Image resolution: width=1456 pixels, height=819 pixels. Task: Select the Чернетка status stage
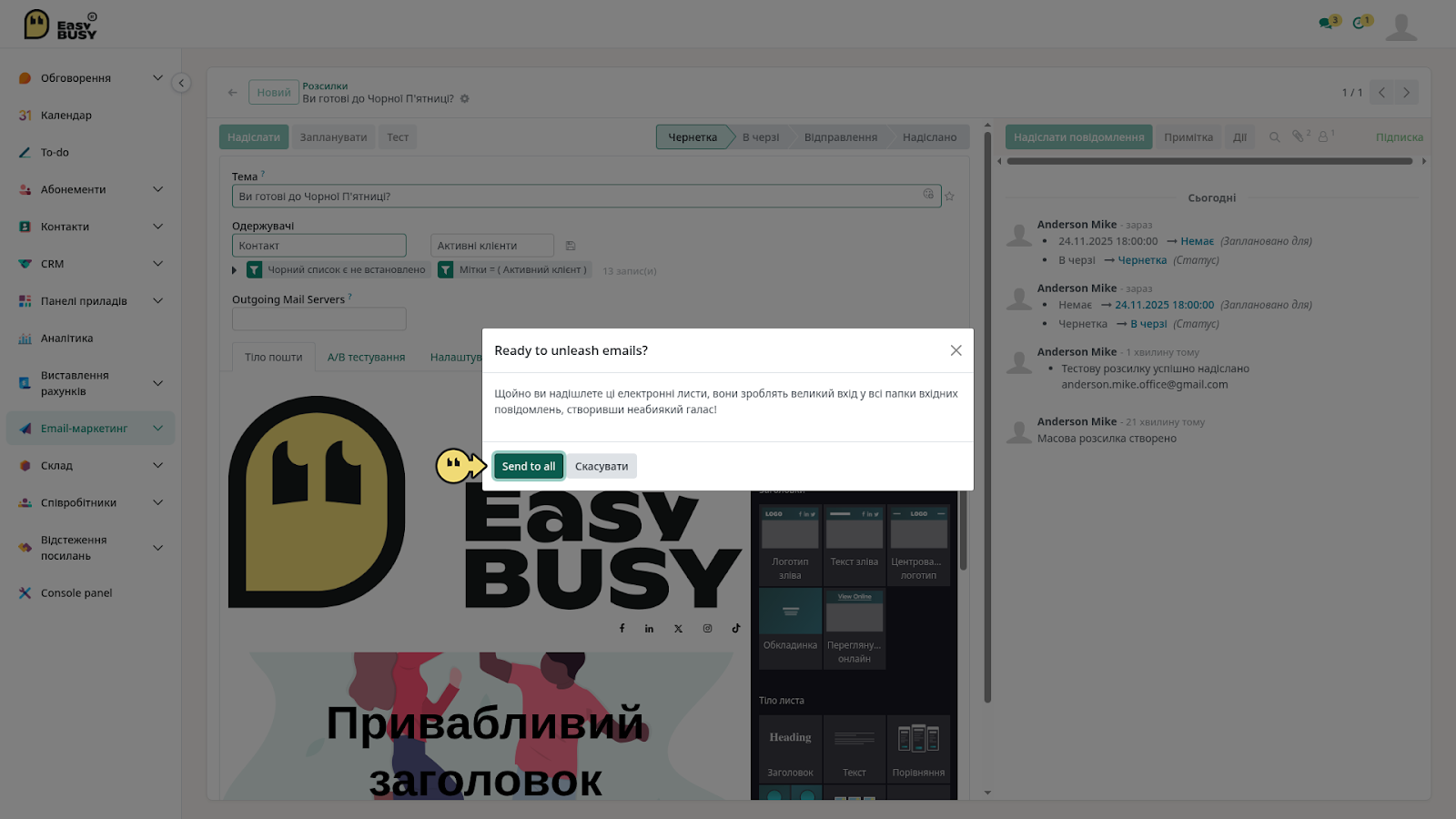pos(693,137)
